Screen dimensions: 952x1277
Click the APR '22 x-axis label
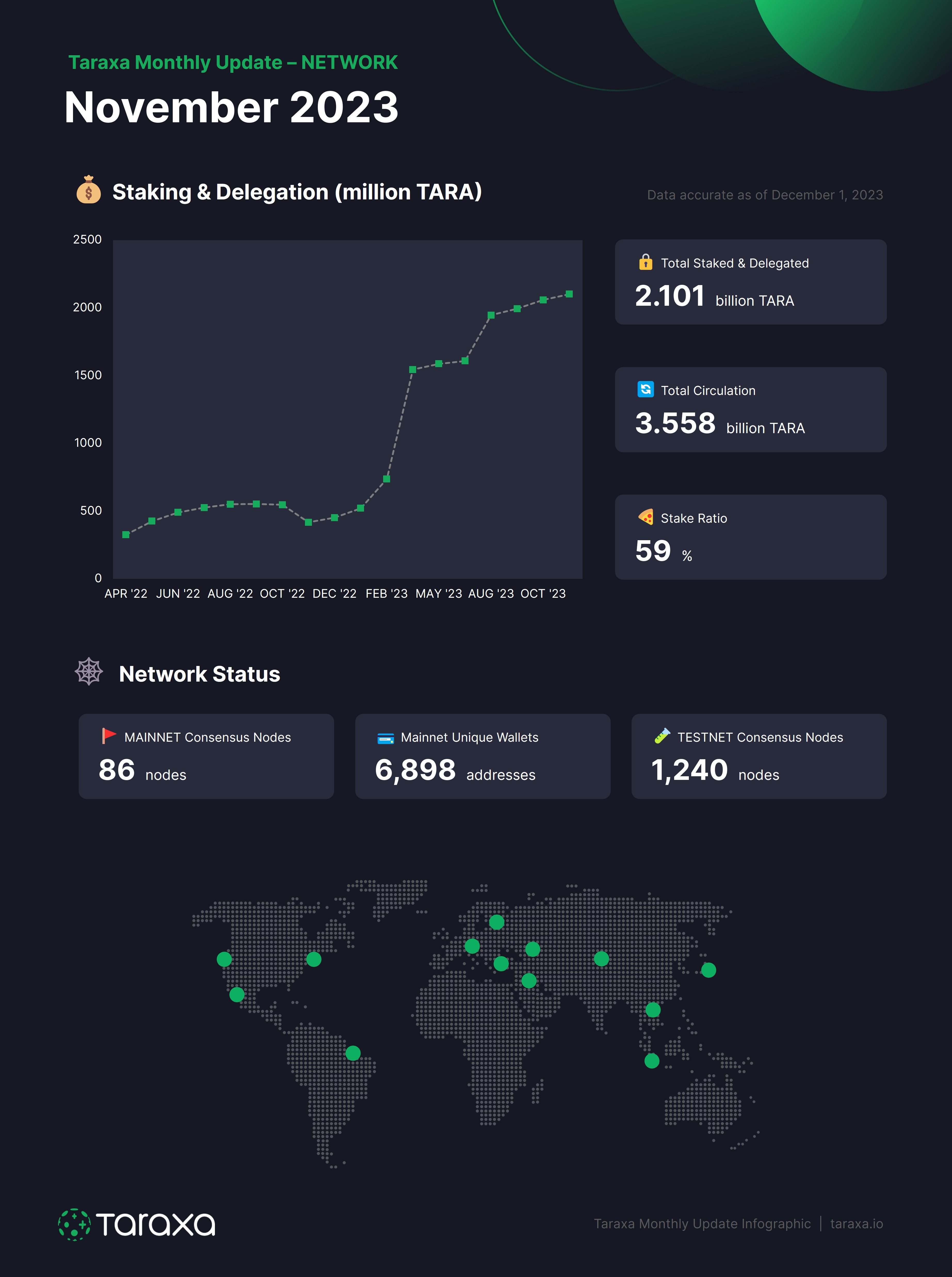[x=126, y=594]
